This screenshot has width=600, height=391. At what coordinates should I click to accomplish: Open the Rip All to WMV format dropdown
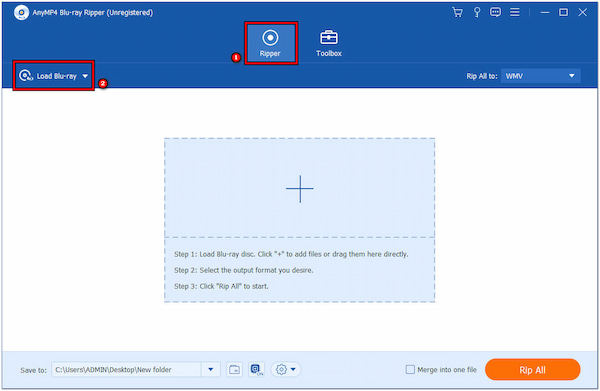[x=541, y=76]
